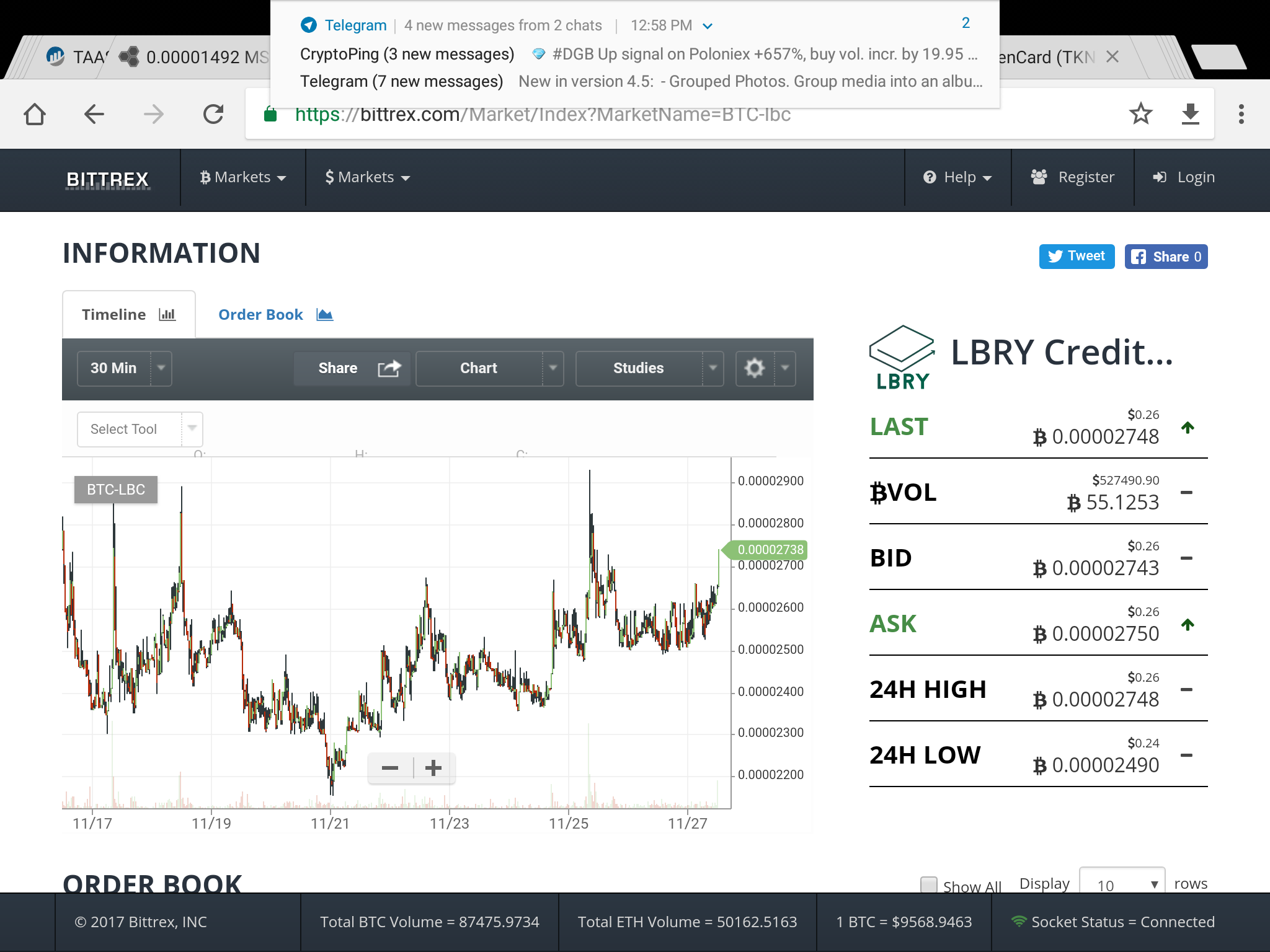Open the Select Tool dropdown
Image resolution: width=1270 pixels, height=952 pixels.
[140, 429]
